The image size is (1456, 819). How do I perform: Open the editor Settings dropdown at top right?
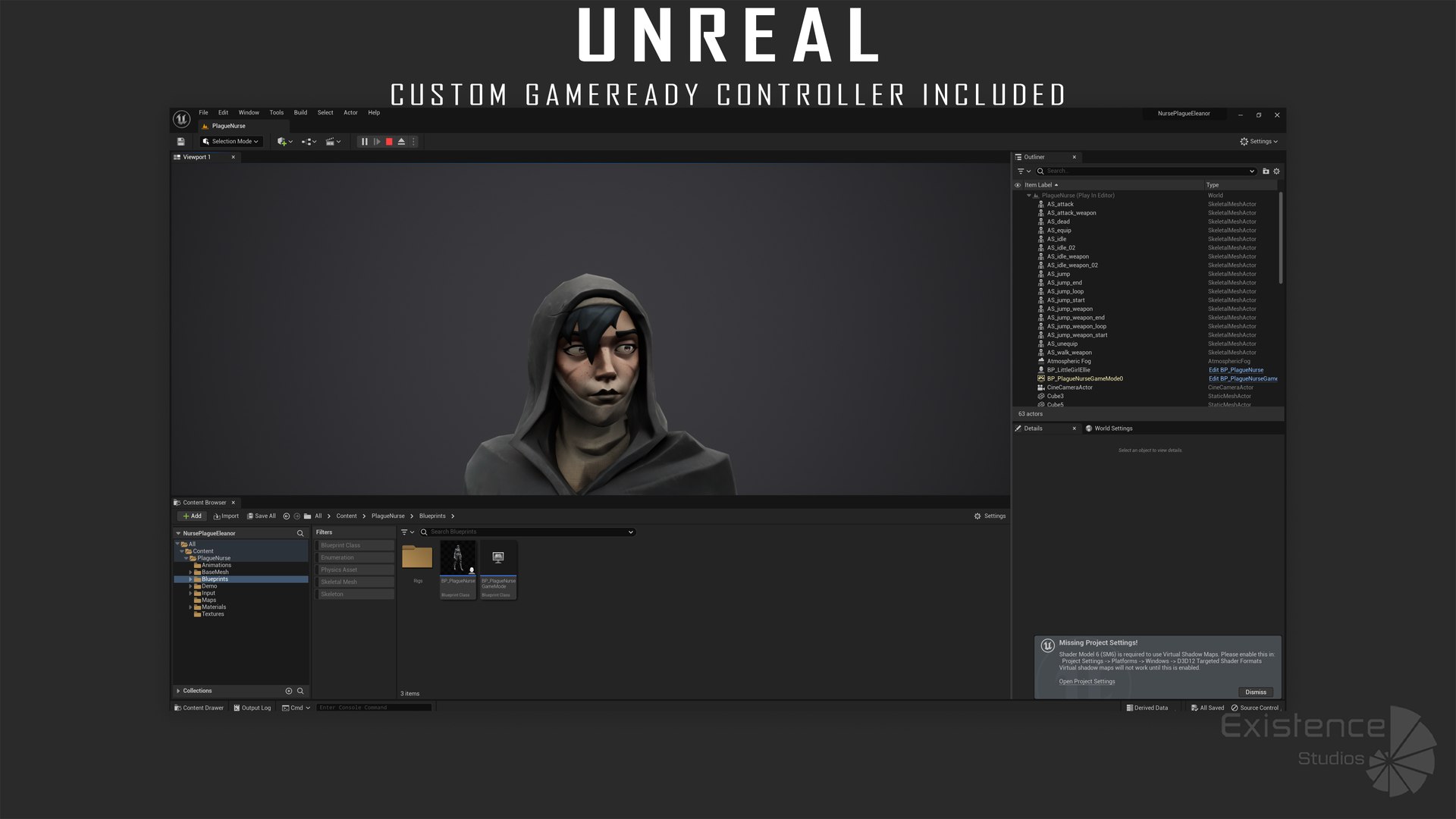(1259, 142)
